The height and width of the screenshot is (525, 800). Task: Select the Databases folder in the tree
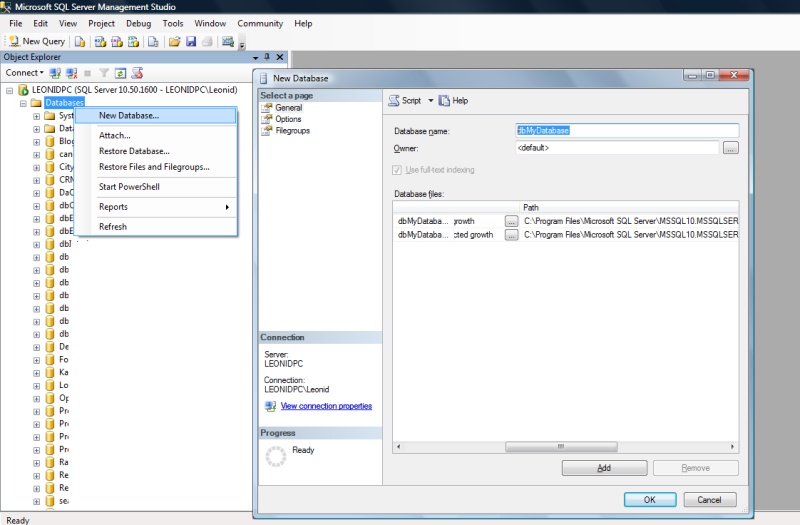[64, 103]
